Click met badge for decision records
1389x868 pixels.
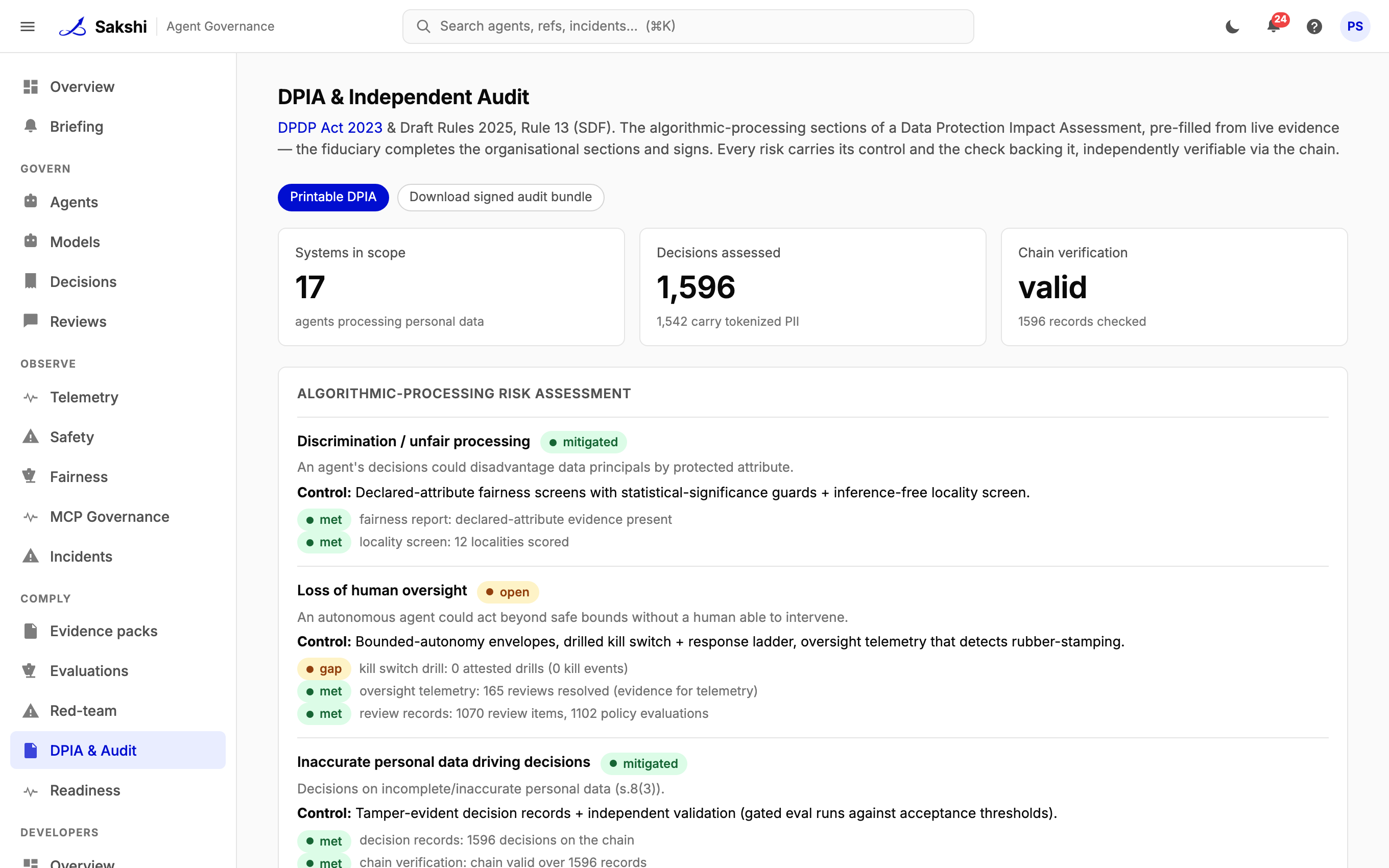tap(324, 841)
